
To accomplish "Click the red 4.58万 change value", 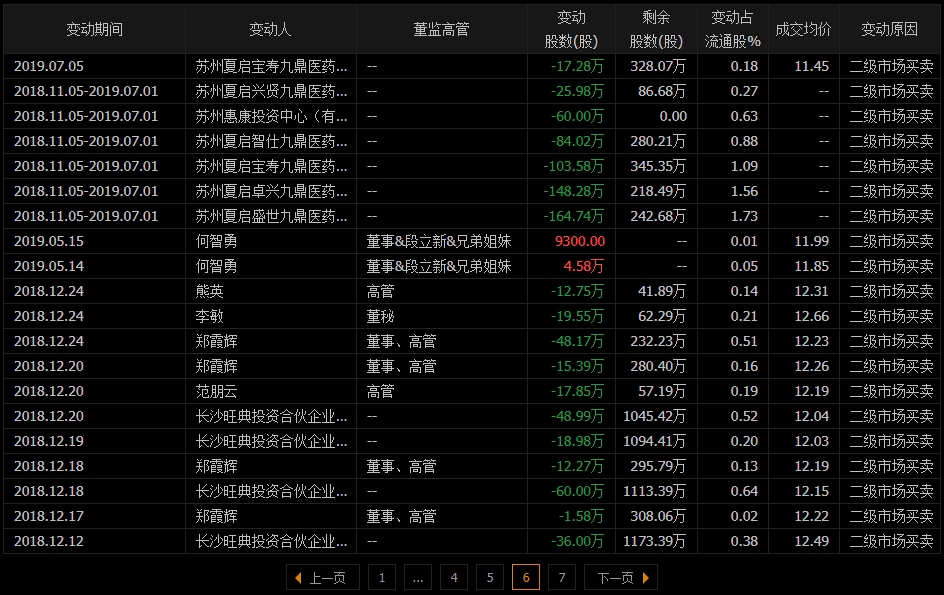I will pyautogui.click(x=583, y=266).
